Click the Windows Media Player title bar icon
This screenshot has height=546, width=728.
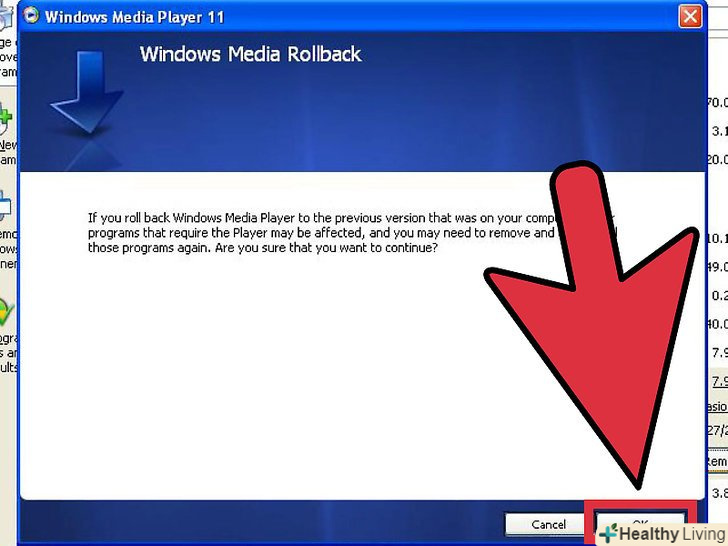[x=32, y=16]
